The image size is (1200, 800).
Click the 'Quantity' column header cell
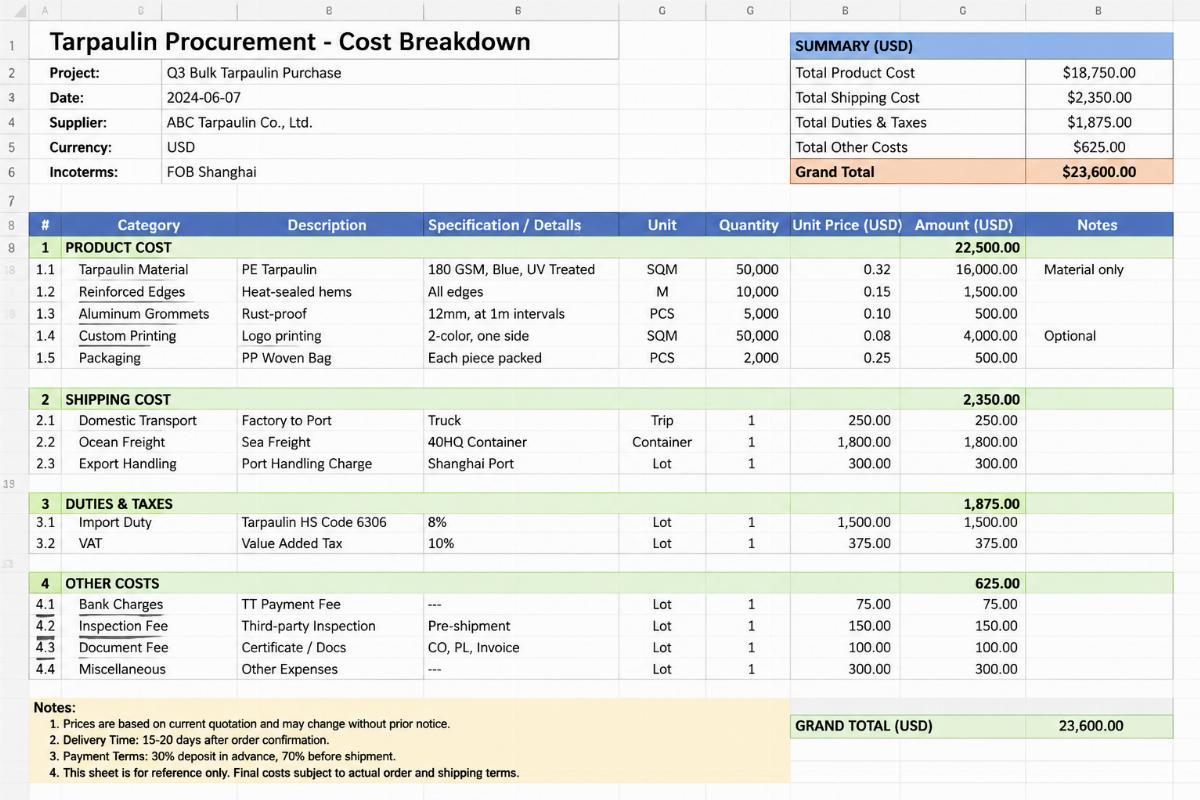748,225
